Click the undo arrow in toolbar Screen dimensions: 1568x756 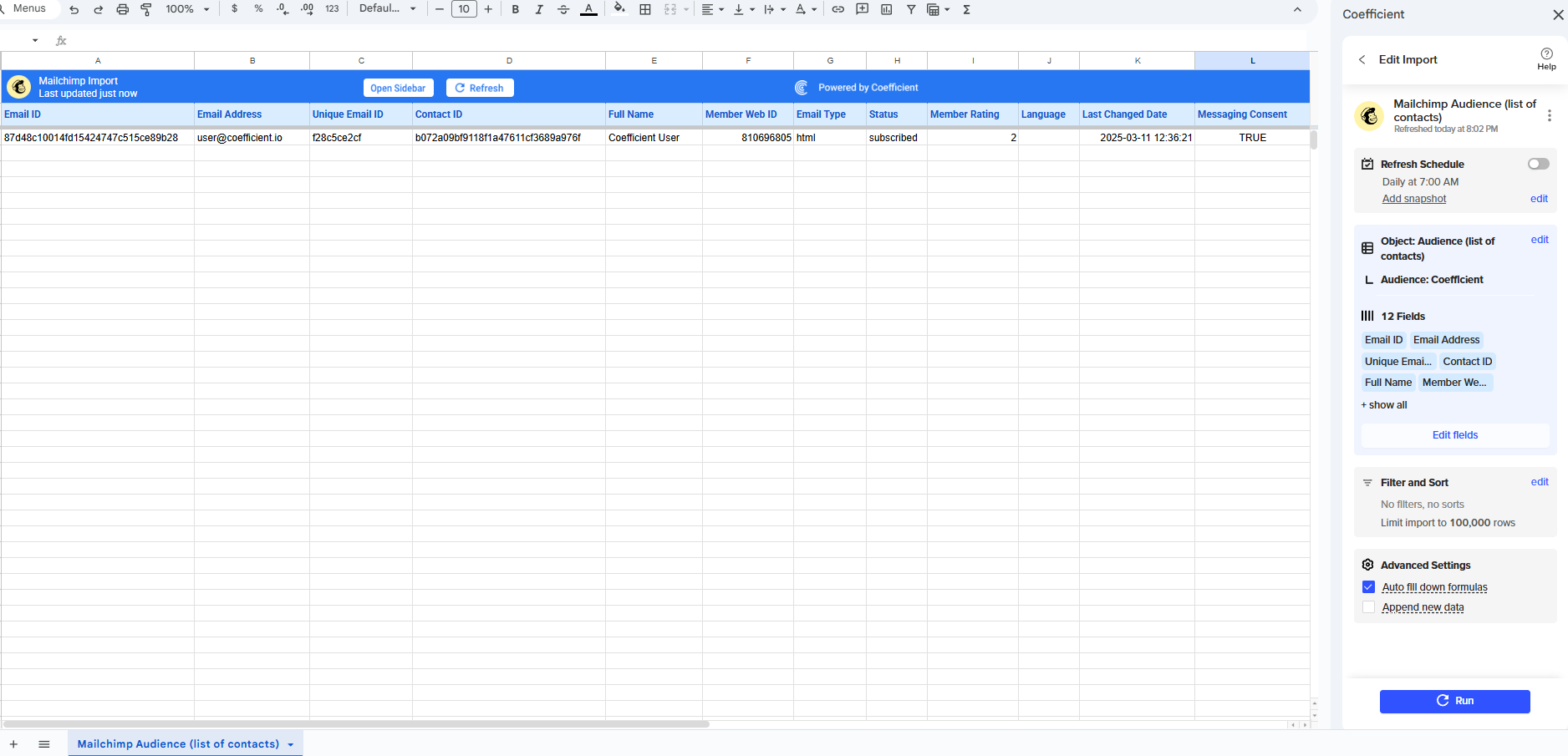(74, 9)
